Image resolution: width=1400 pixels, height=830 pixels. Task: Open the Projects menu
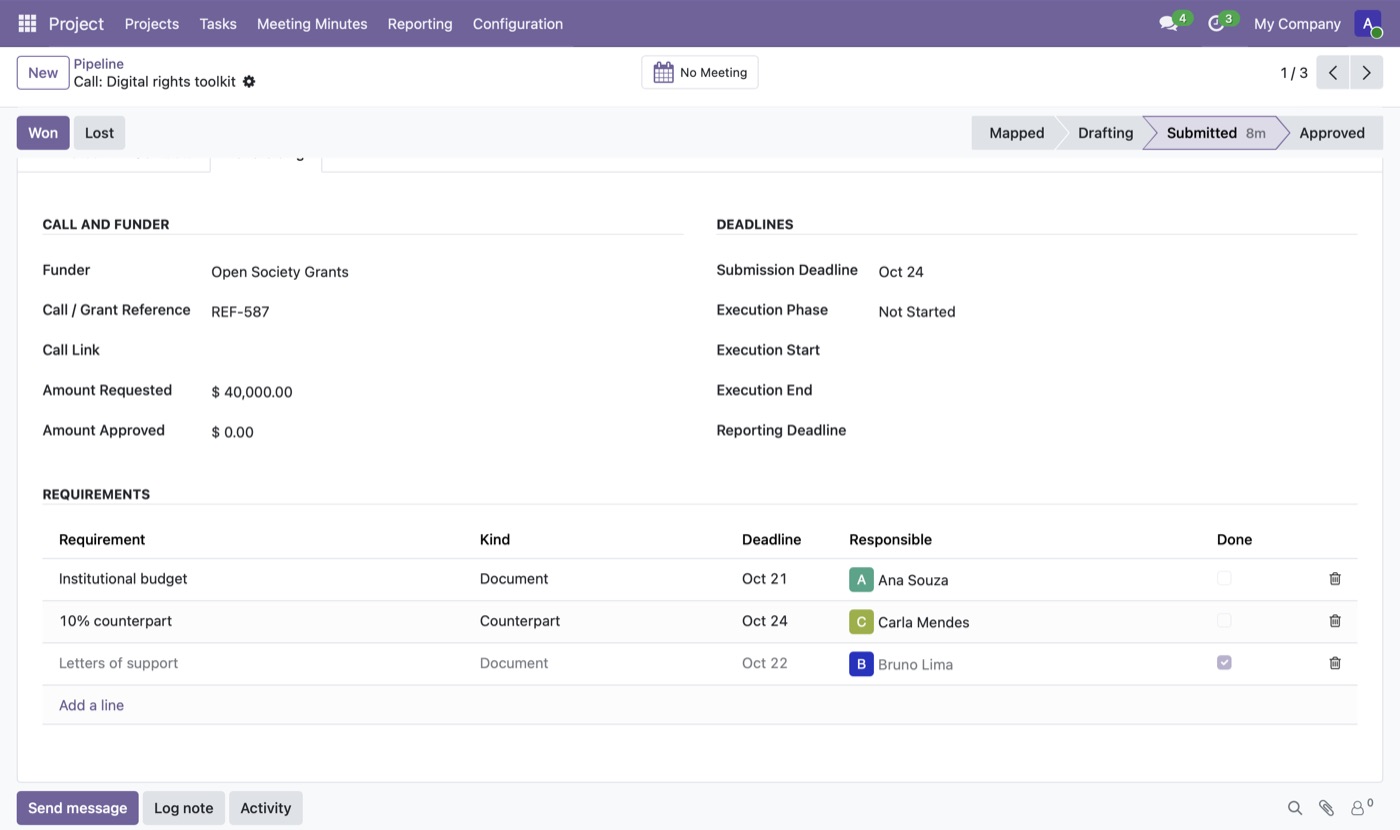pos(152,24)
